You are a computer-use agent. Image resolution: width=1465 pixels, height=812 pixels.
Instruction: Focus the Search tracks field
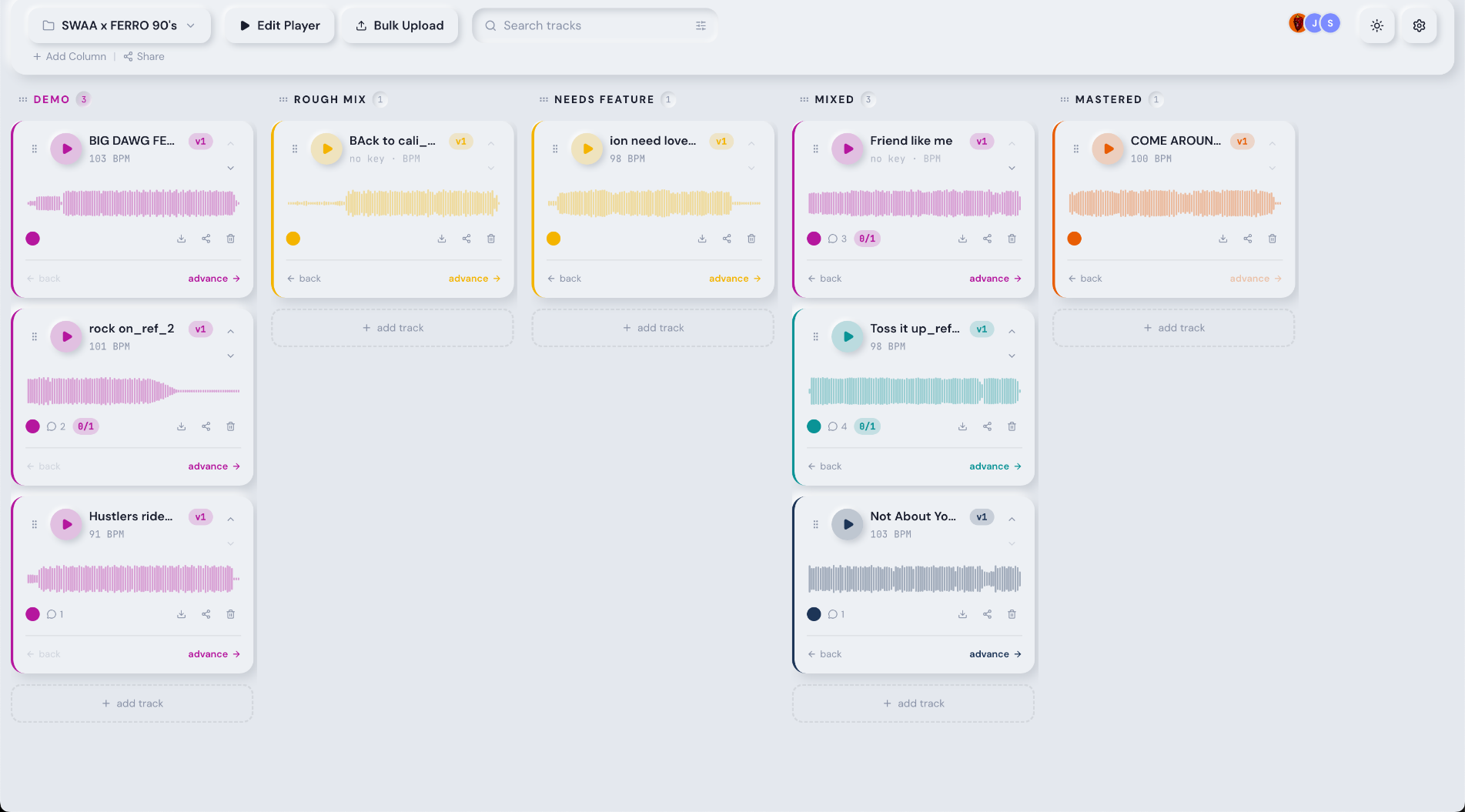(596, 25)
